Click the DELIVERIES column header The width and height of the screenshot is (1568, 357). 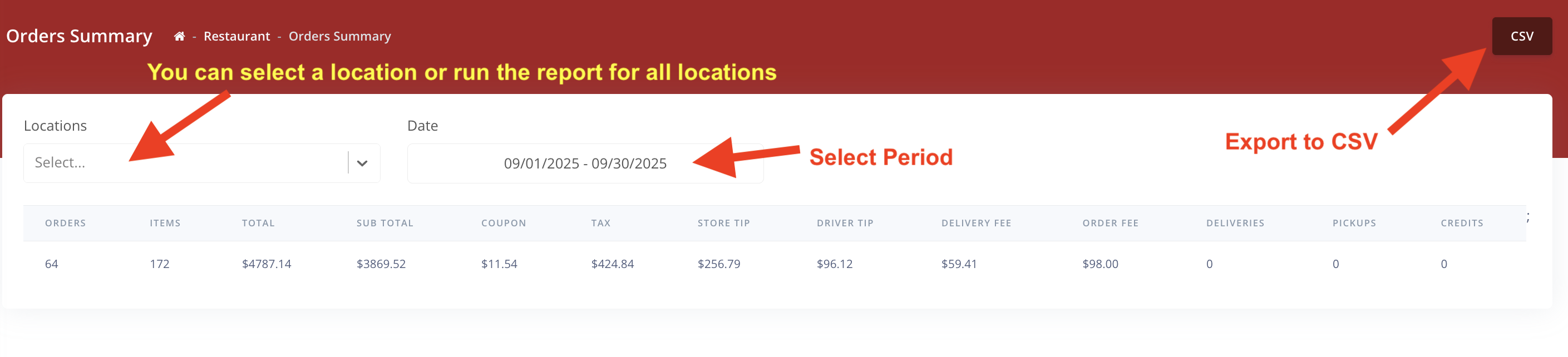(1235, 223)
